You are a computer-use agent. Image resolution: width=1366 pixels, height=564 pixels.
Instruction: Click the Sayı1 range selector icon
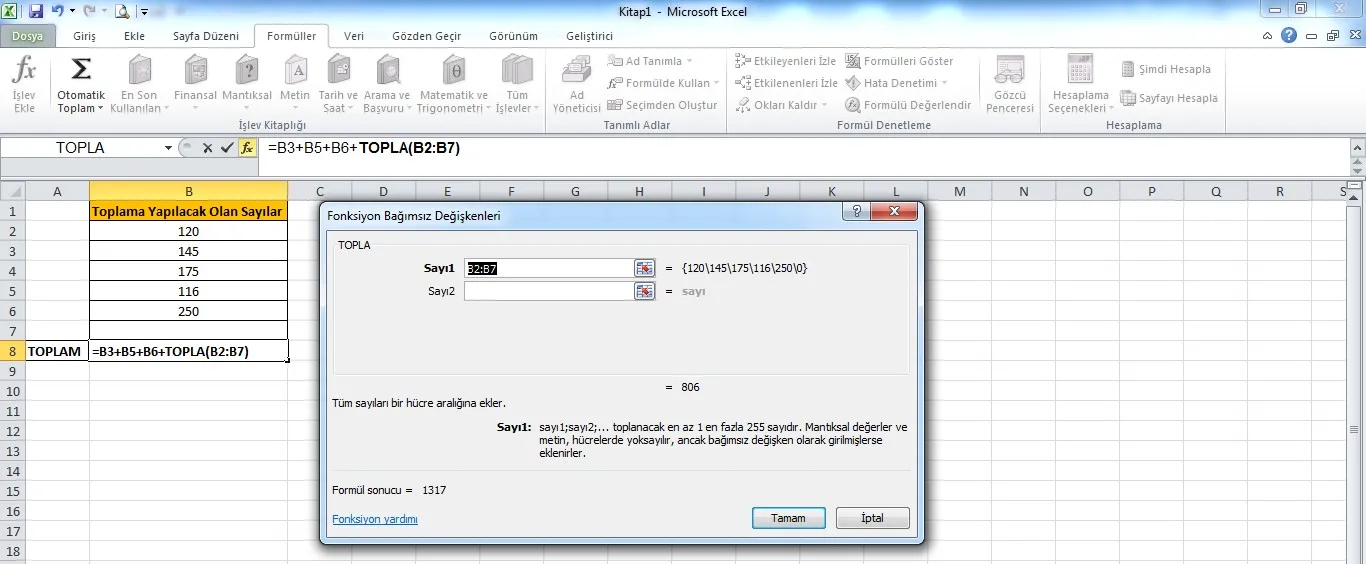[x=644, y=268]
